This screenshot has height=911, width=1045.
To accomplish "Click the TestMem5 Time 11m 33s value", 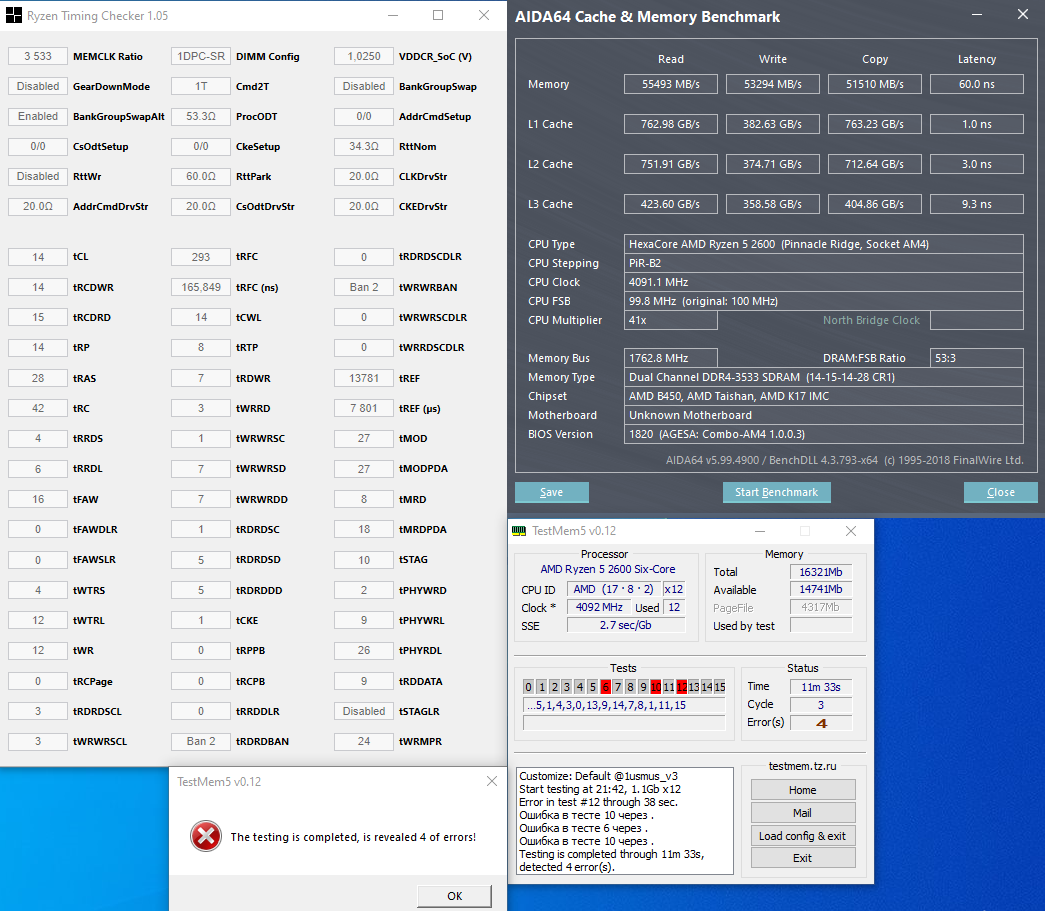I will pos(821,686).
